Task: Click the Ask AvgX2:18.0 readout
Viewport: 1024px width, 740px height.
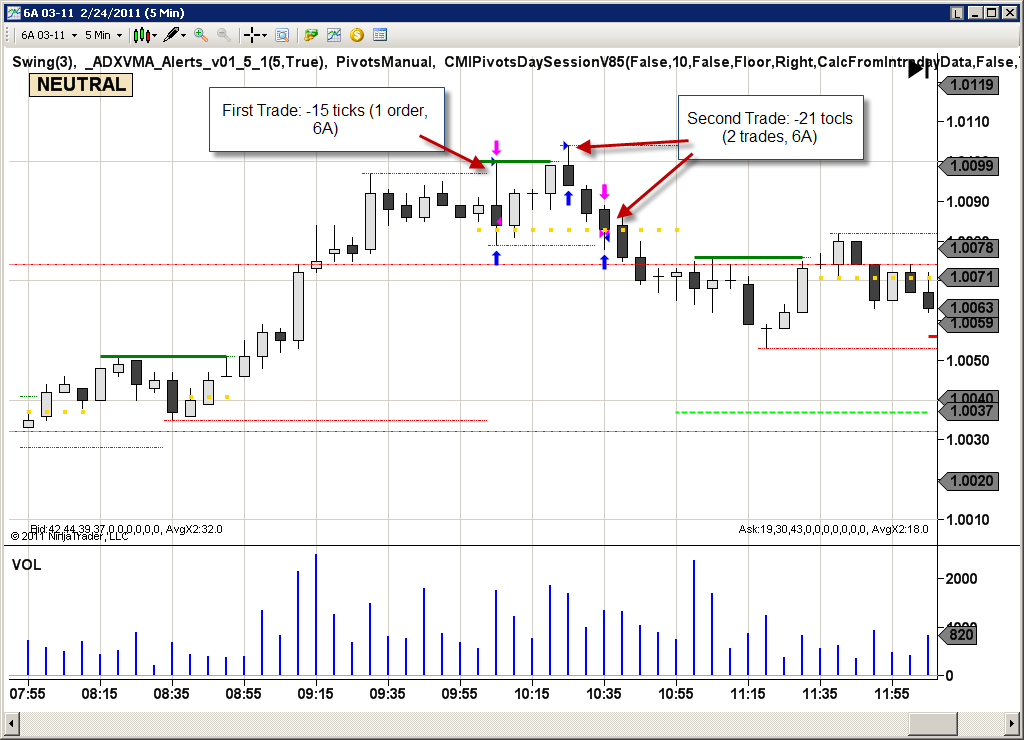Action: [x=833, y=529]
